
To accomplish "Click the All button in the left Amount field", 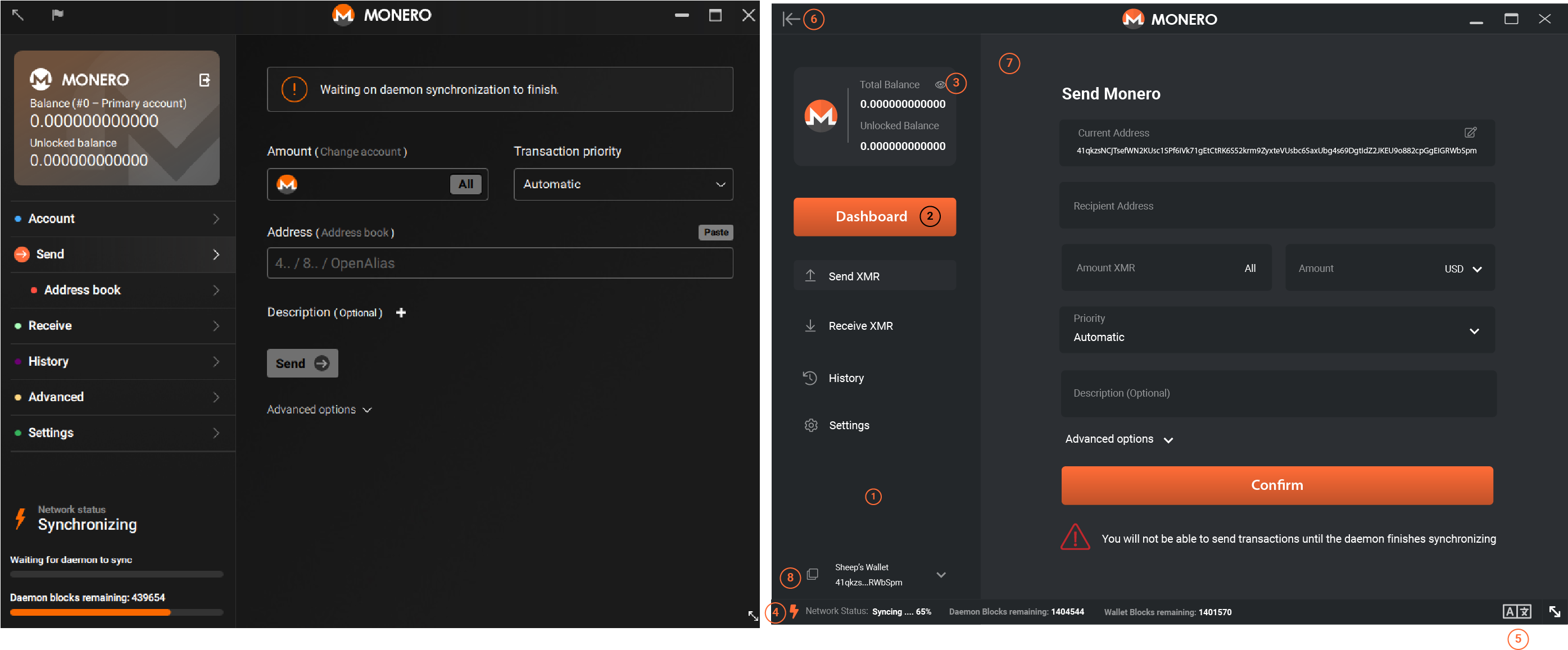I will pos(466,184).
